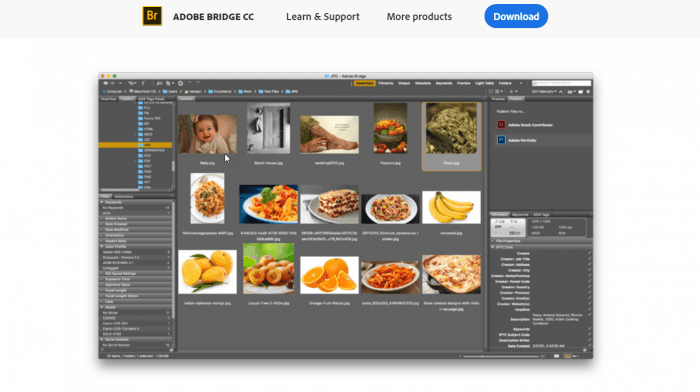Open the parent folders dropdown arrow
Screen dimensions: 700x392
click(120, 83)
